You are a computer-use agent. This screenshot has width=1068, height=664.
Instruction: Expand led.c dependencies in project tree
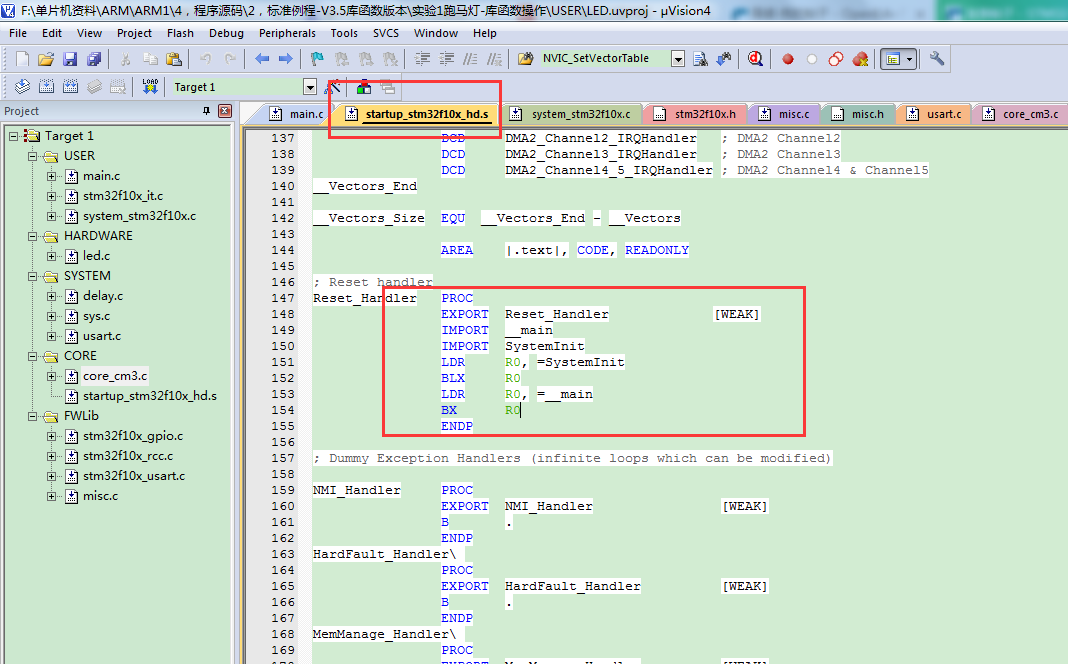(51, 256)
